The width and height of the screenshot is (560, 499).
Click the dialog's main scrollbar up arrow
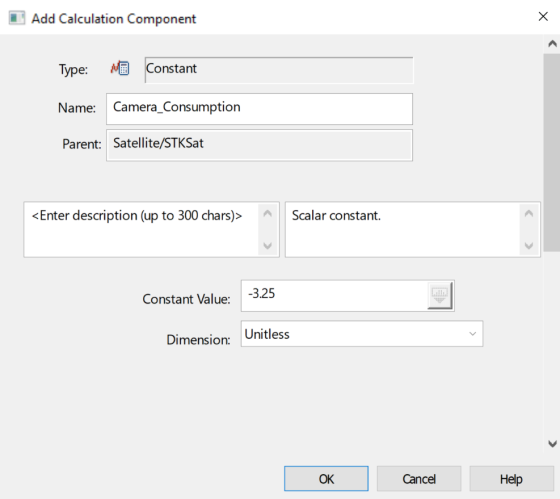[552, 44]
